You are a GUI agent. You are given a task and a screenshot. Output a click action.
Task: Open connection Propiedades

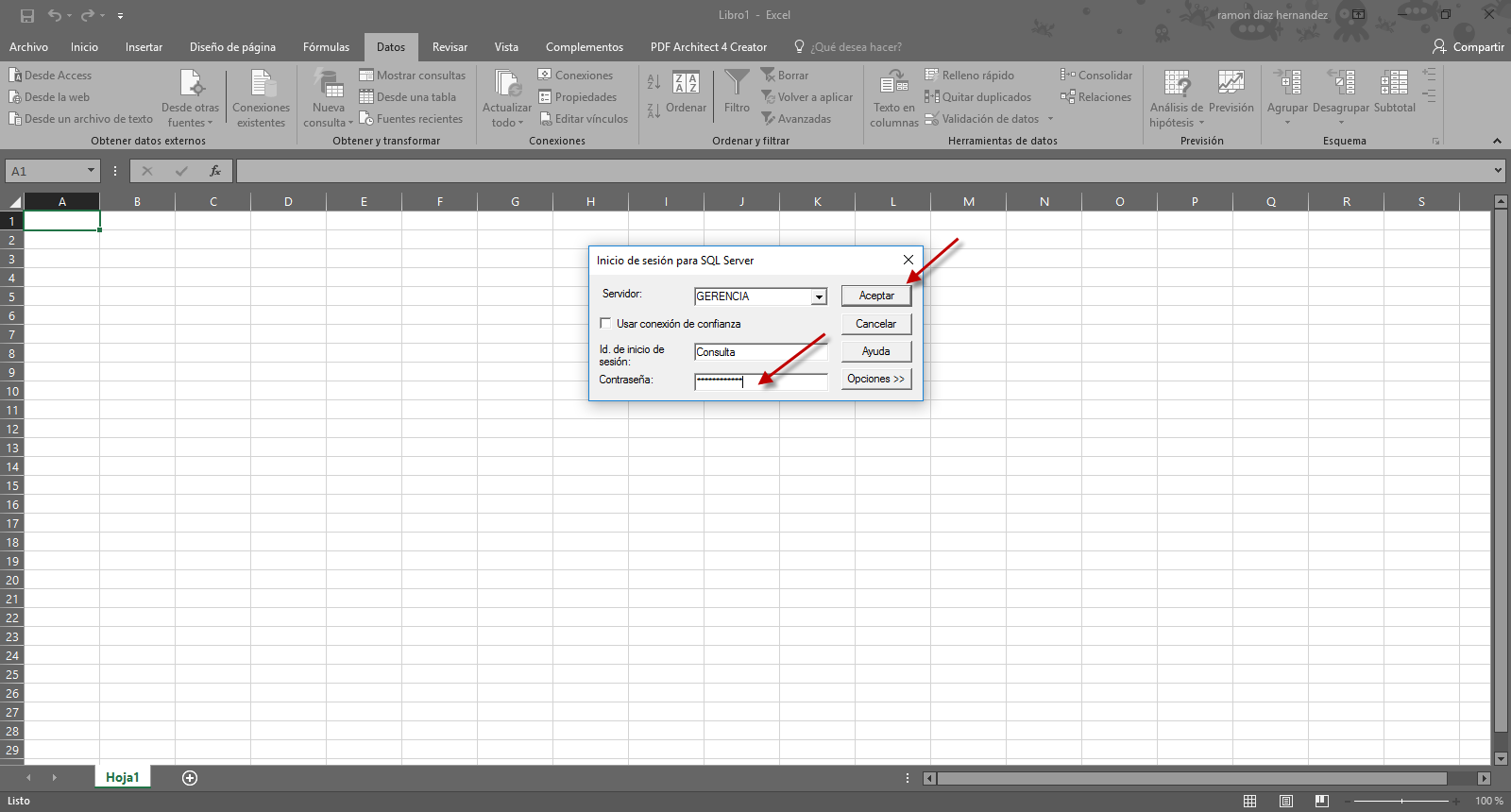(x=577, y=97)
